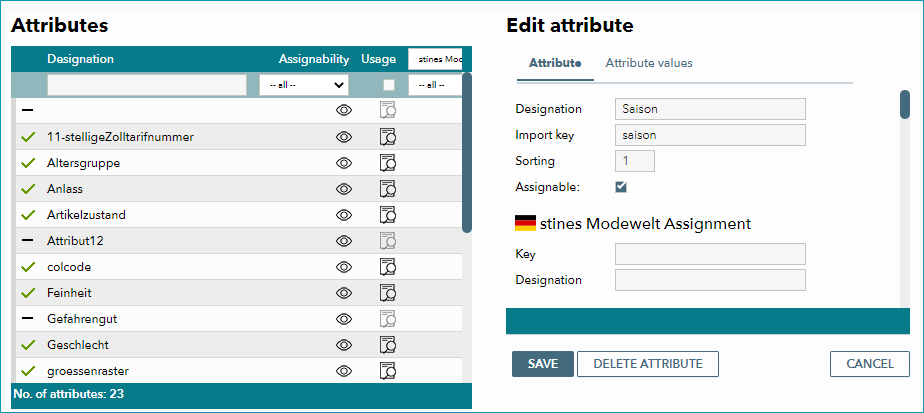Select the 11-stelligeZolltarifnummer attribute name

point(120,137)
